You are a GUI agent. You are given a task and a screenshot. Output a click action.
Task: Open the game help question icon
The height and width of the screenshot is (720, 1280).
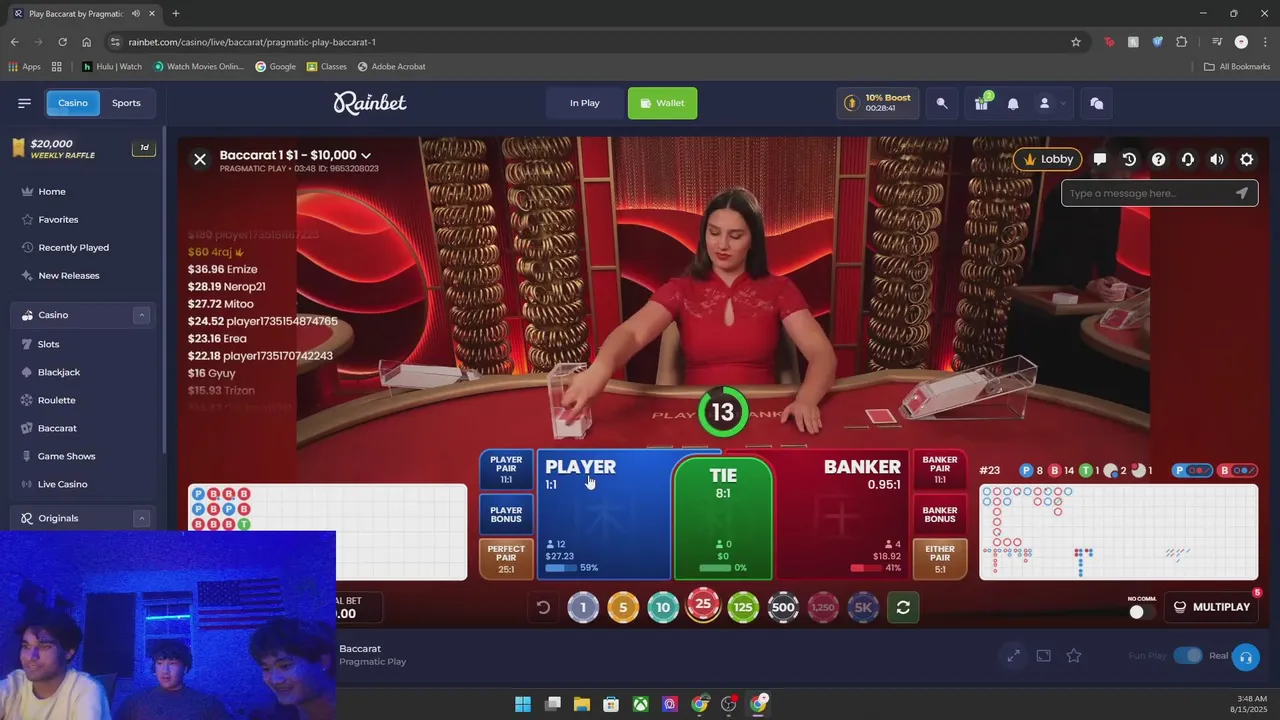(1158, 159)
